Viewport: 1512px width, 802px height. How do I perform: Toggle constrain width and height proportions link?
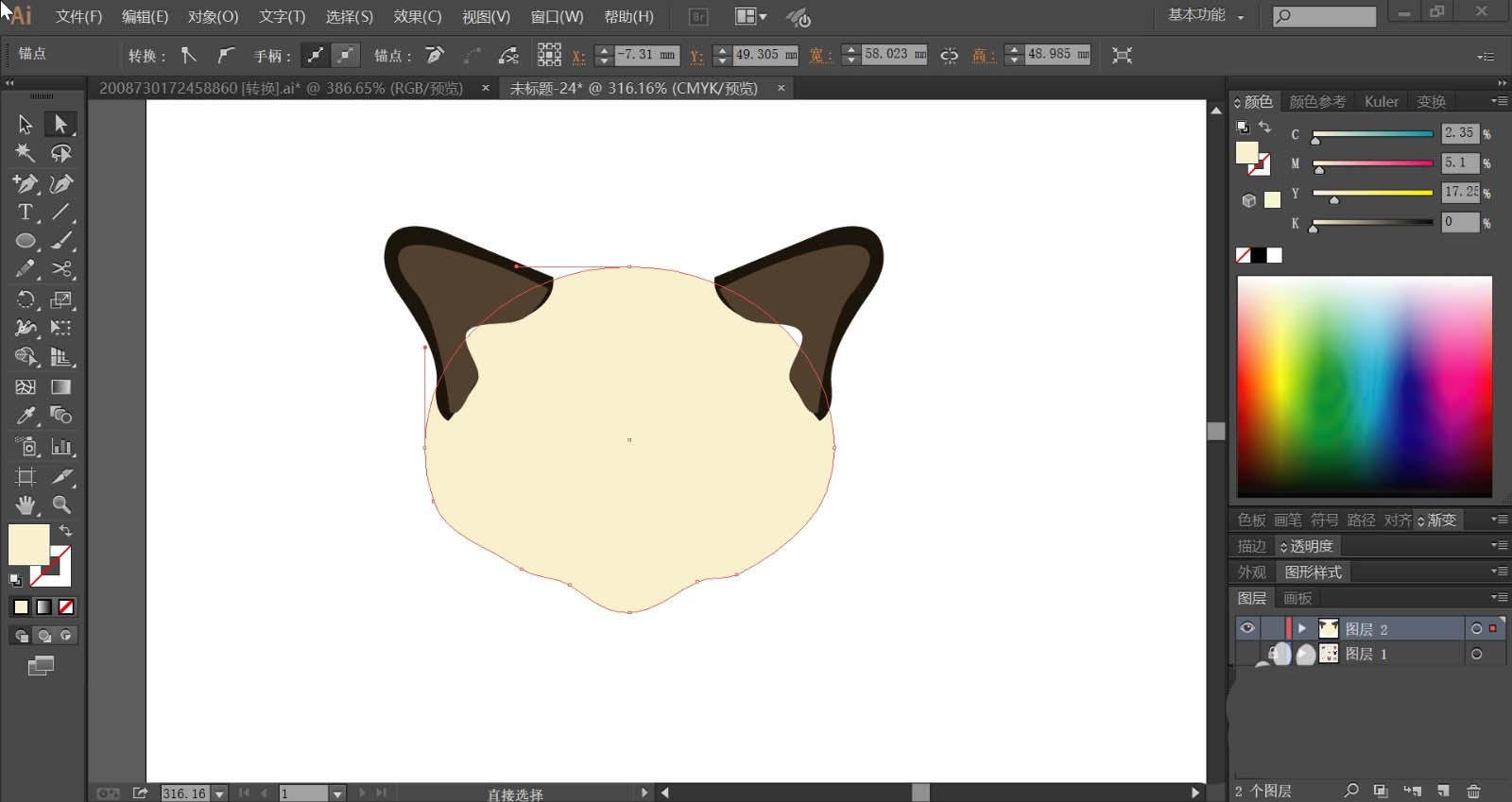point(949,56)
